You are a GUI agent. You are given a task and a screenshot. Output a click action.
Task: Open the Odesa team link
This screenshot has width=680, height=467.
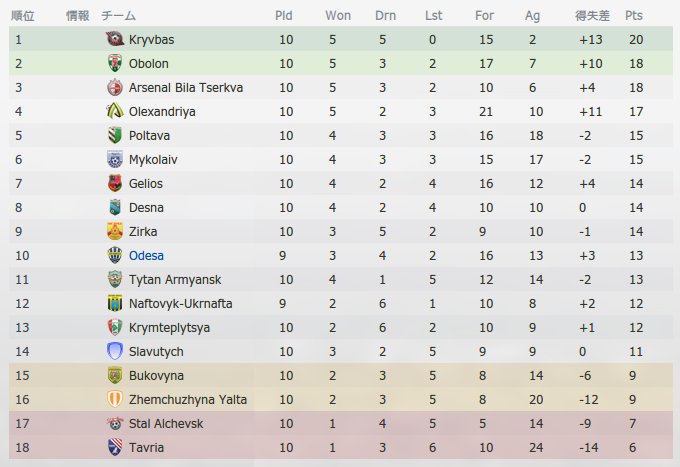coord(146,255)
